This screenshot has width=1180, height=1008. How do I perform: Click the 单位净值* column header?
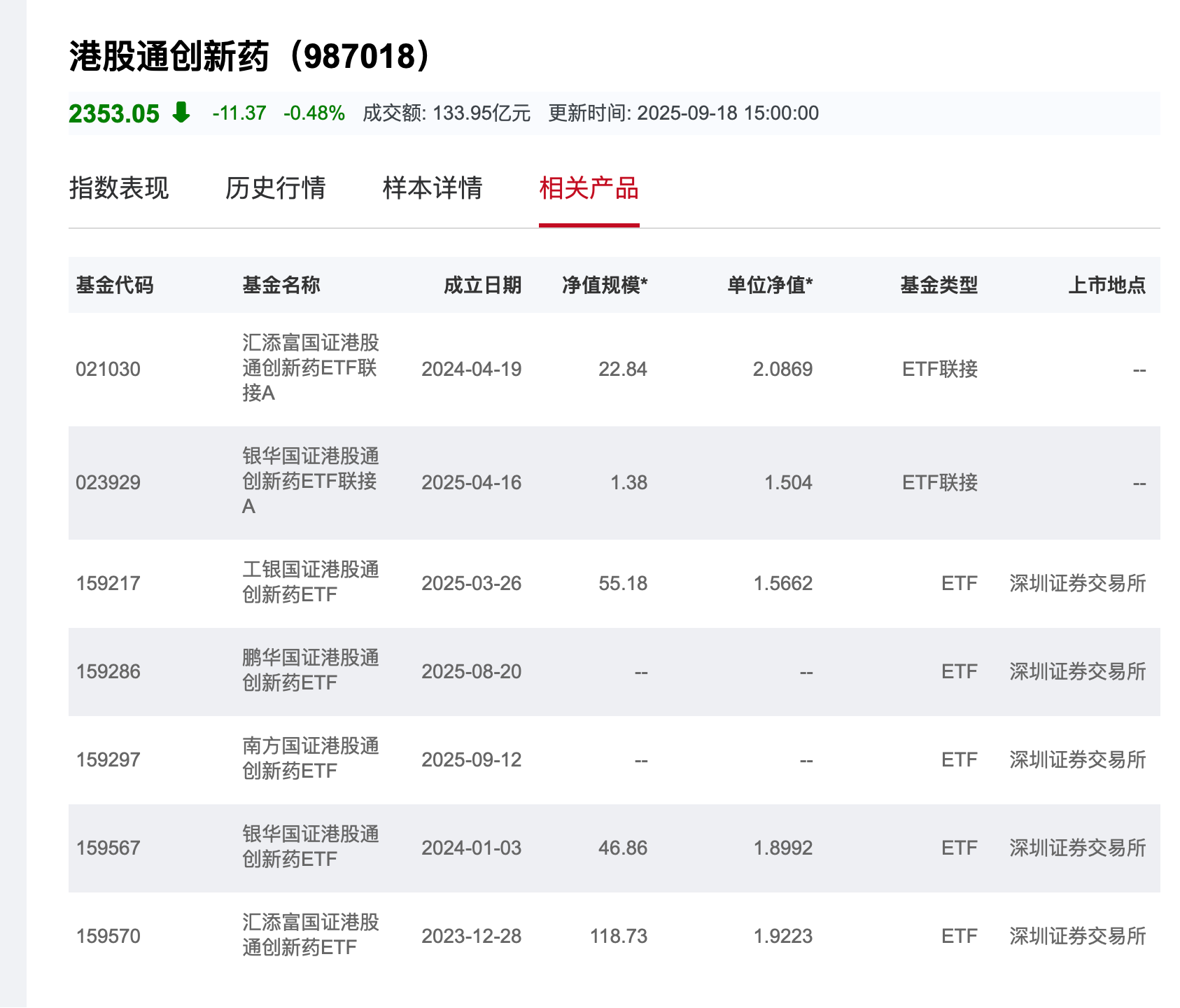click(770, 285)
